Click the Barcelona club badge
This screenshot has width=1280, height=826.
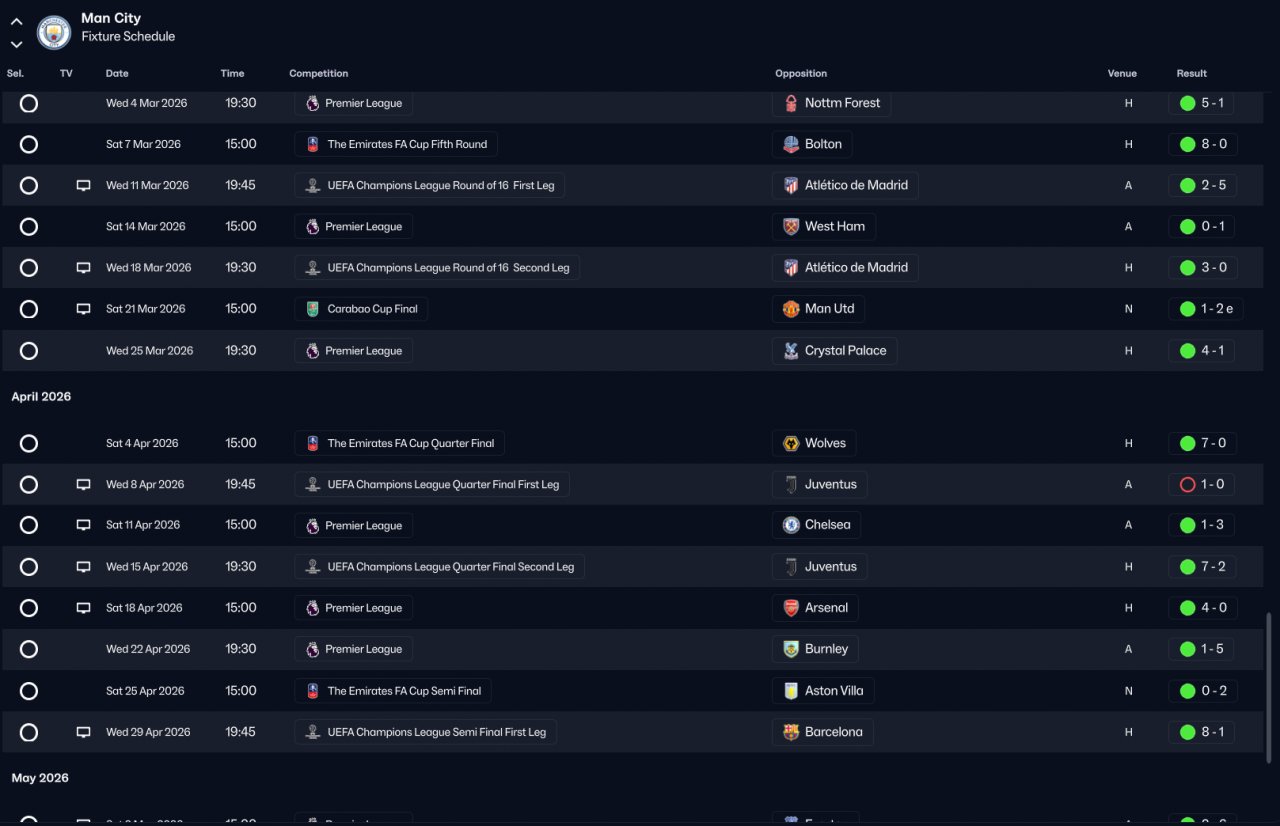coord(791,732)
